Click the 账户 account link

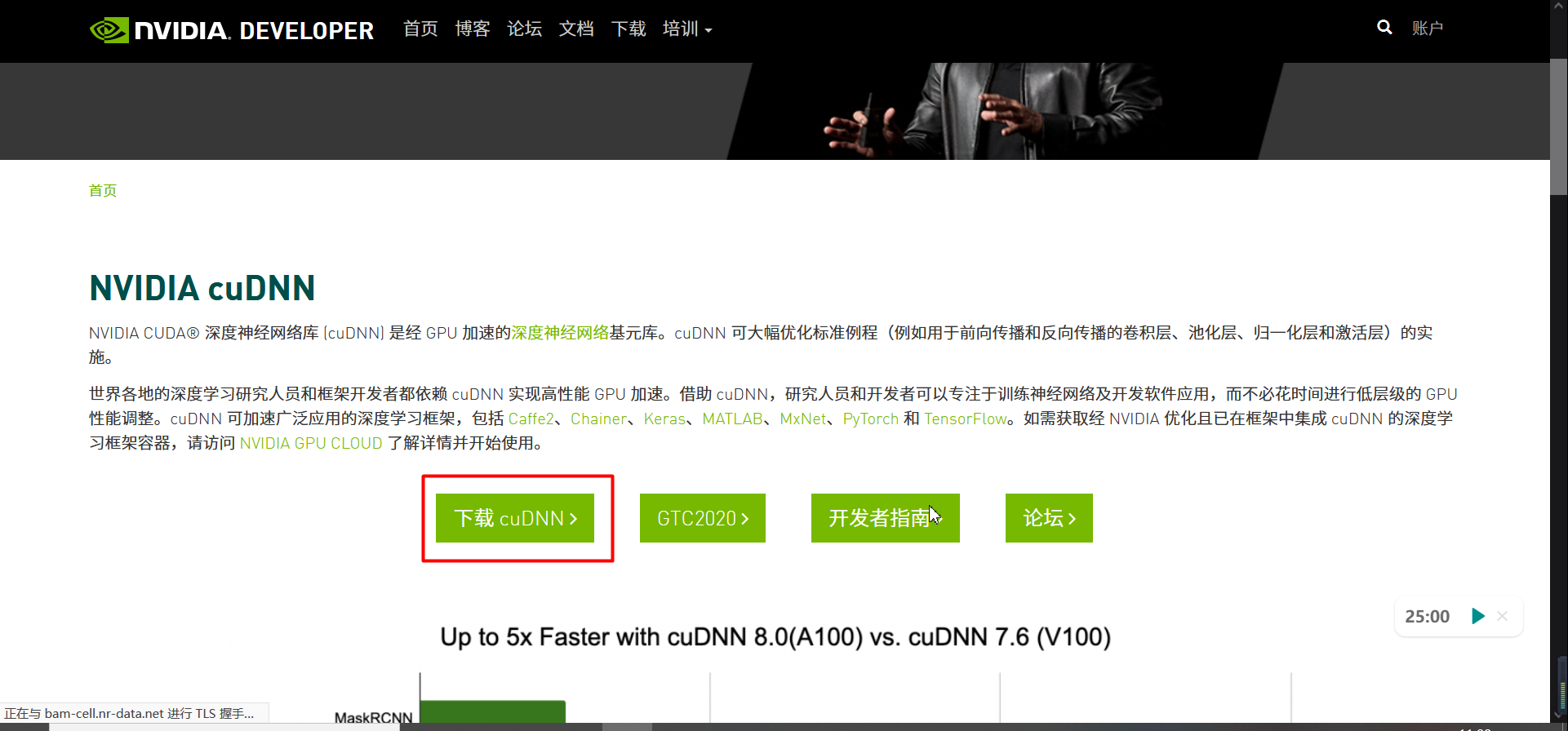point(1428,29)
